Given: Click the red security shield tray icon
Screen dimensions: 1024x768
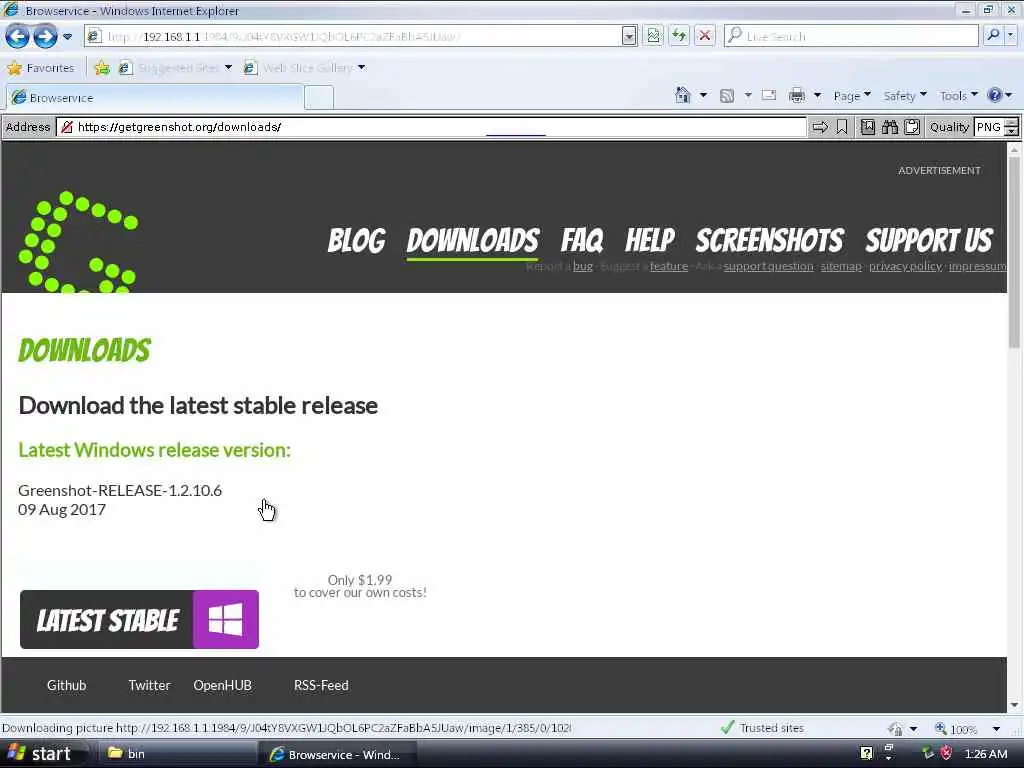Looking at the screenshot, I should [946, 754].
